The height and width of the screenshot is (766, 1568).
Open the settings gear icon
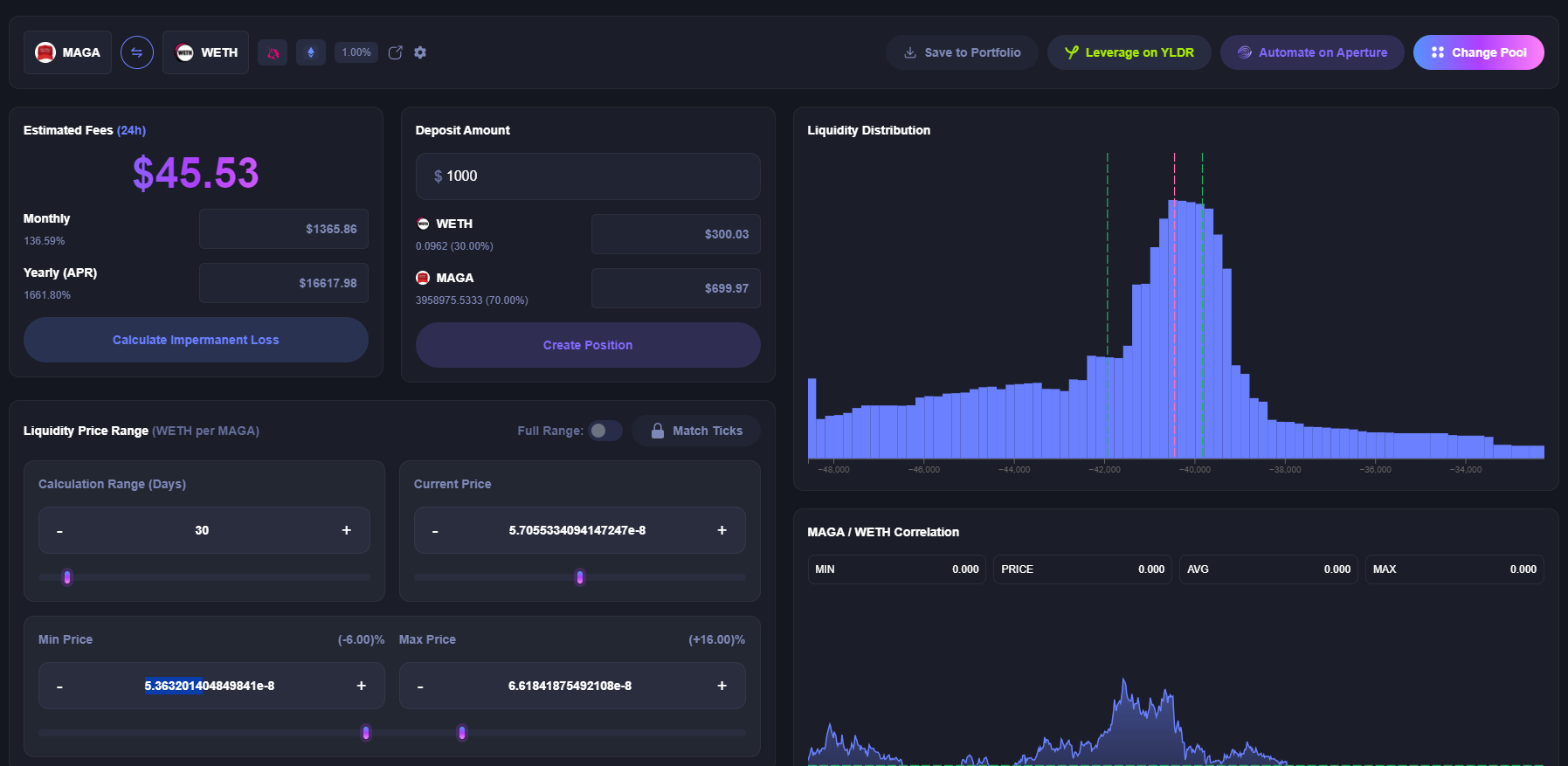(420, 52)
